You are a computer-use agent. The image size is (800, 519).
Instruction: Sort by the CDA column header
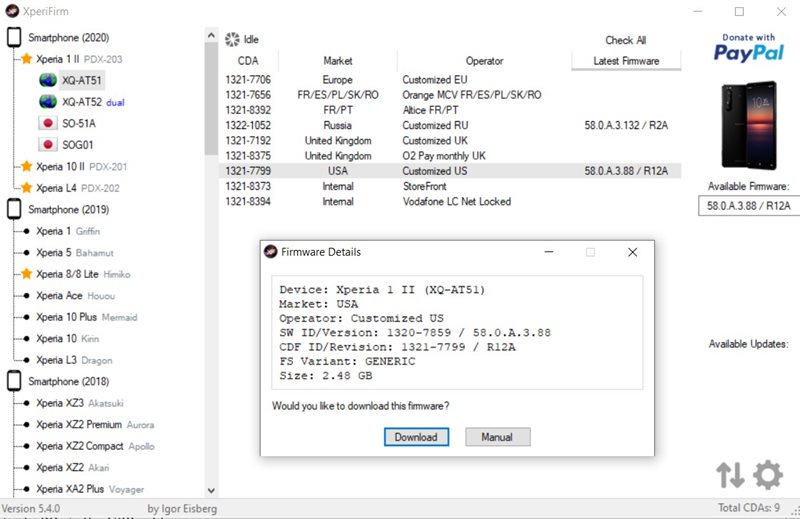[x=248, y=61]
